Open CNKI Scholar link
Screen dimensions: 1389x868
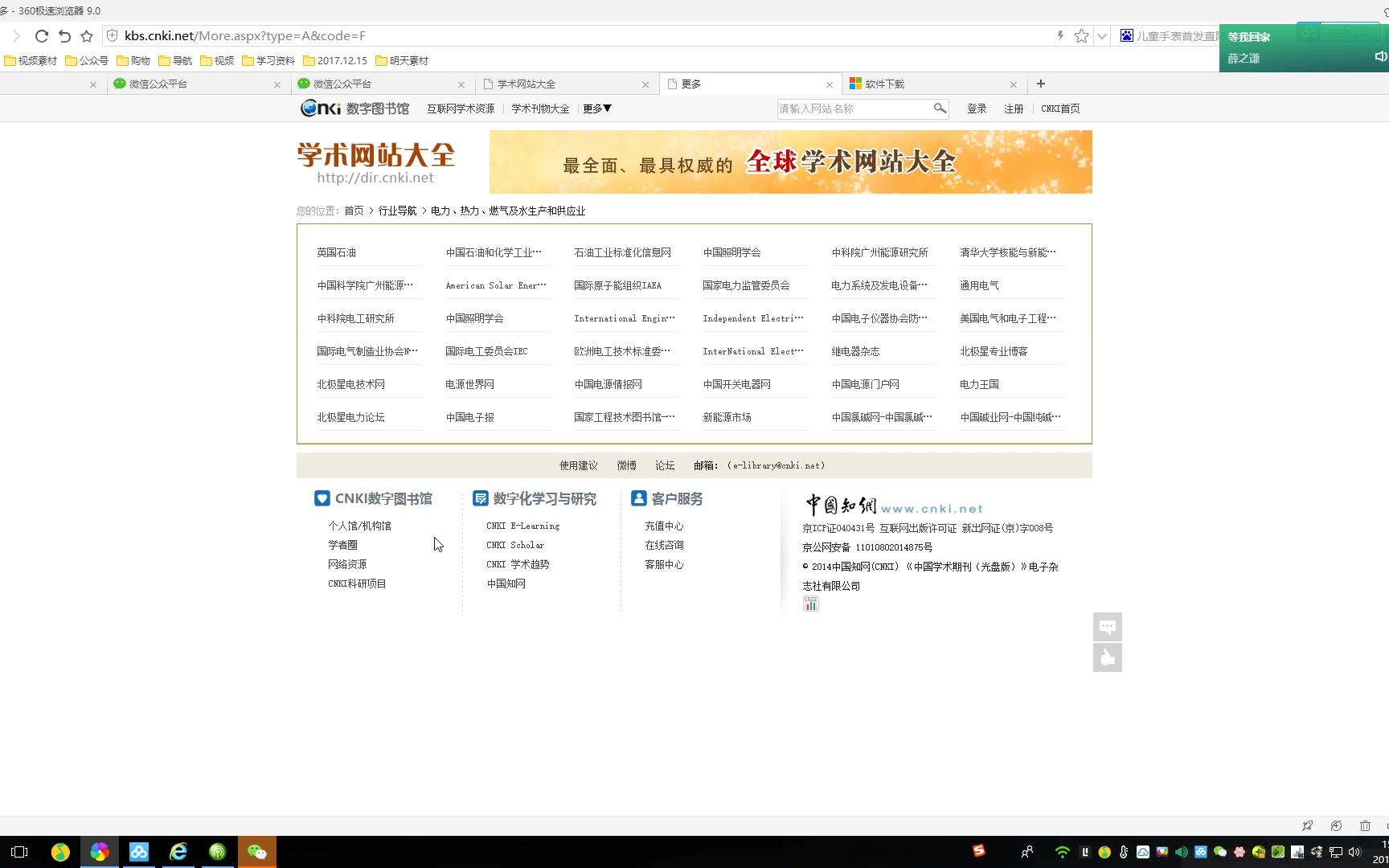(515, 545)
